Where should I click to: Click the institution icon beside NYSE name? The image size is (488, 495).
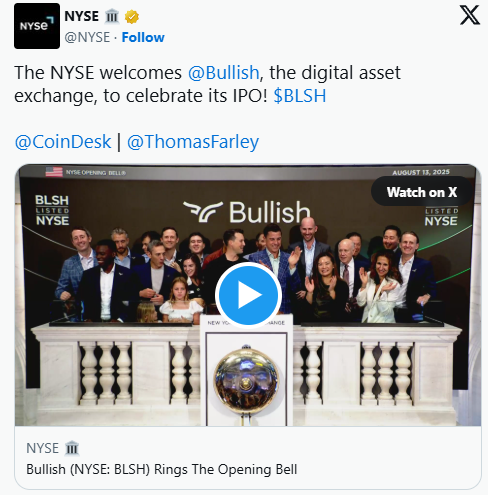[x=112, y=16]
